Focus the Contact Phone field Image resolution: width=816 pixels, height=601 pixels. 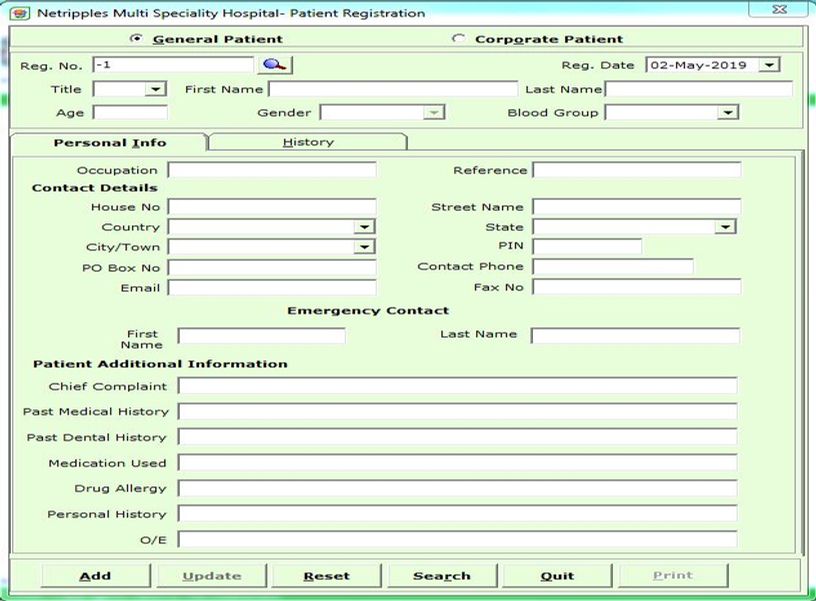tap(613, 266)
